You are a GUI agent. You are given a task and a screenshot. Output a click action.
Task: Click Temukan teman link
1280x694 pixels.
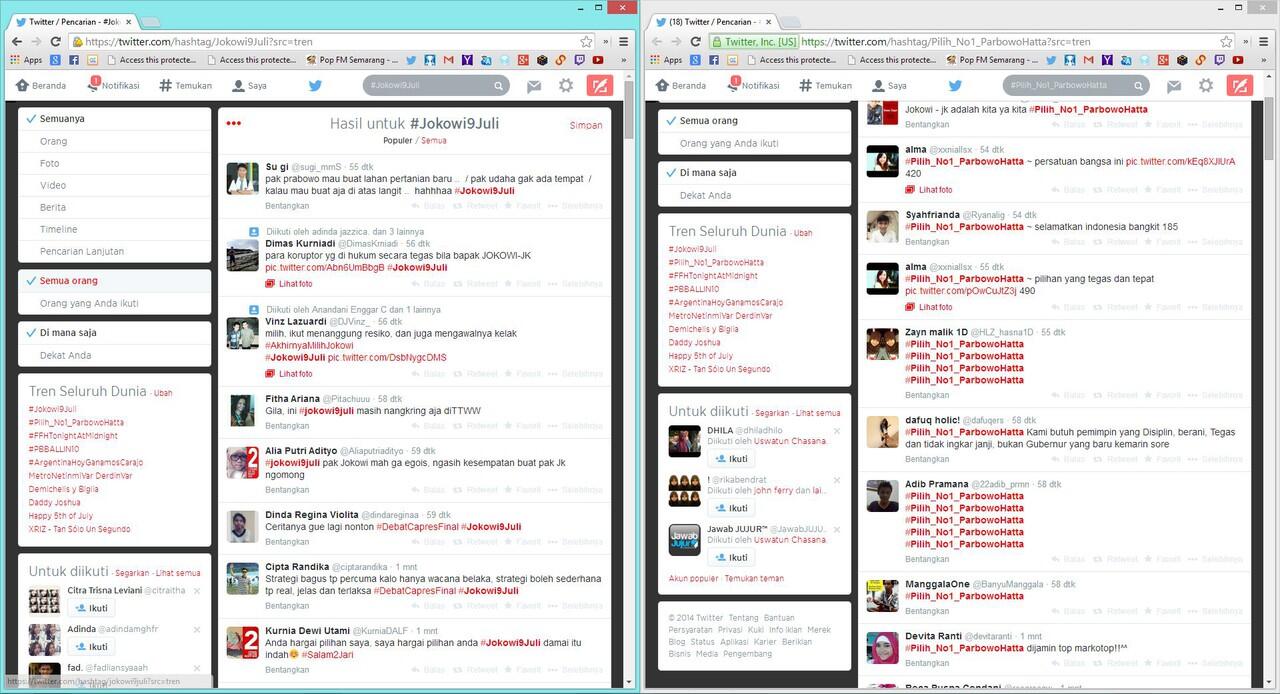pos(754,578)
